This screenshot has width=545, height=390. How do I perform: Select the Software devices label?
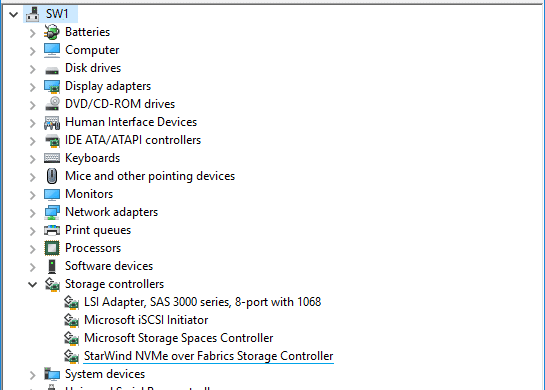pyautogui.click(x=109, y=266)
